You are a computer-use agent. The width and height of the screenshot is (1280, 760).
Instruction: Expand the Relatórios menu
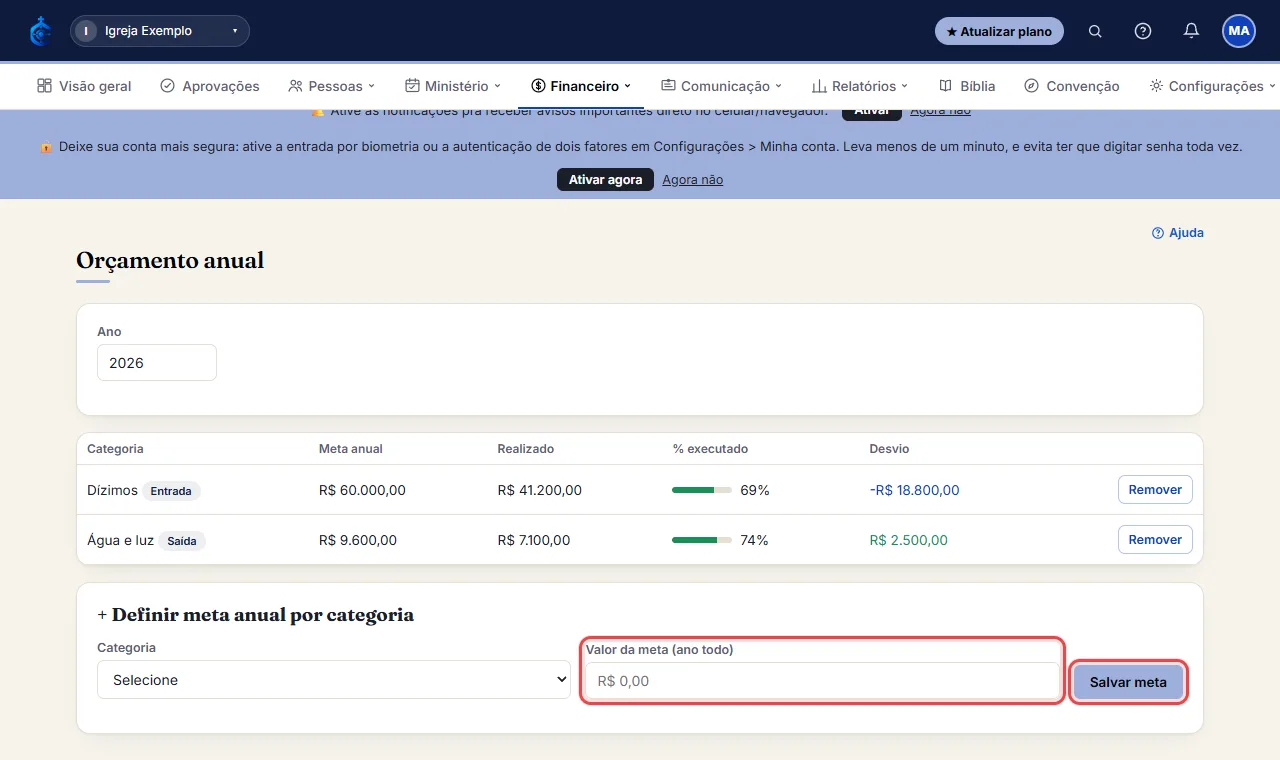pyautogui.click(x=860, y=86)
